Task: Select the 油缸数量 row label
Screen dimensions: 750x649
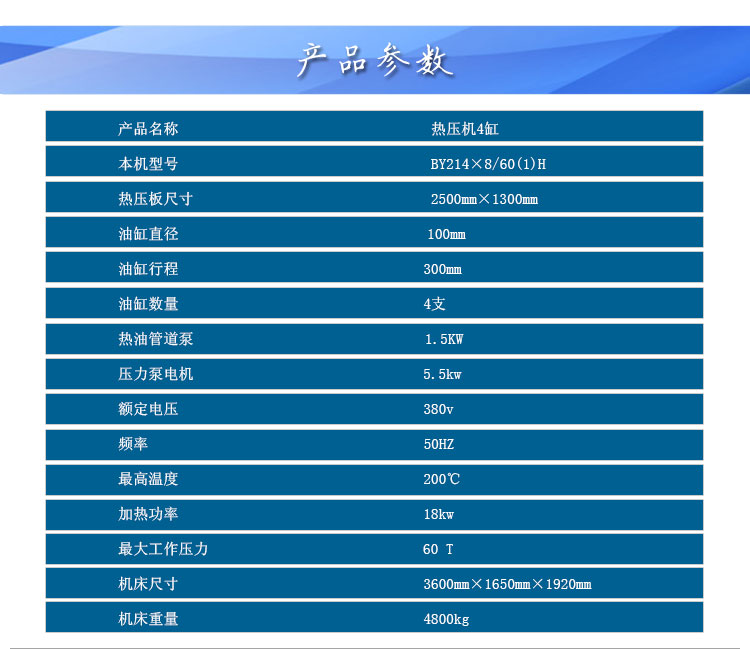Action: 148,304
